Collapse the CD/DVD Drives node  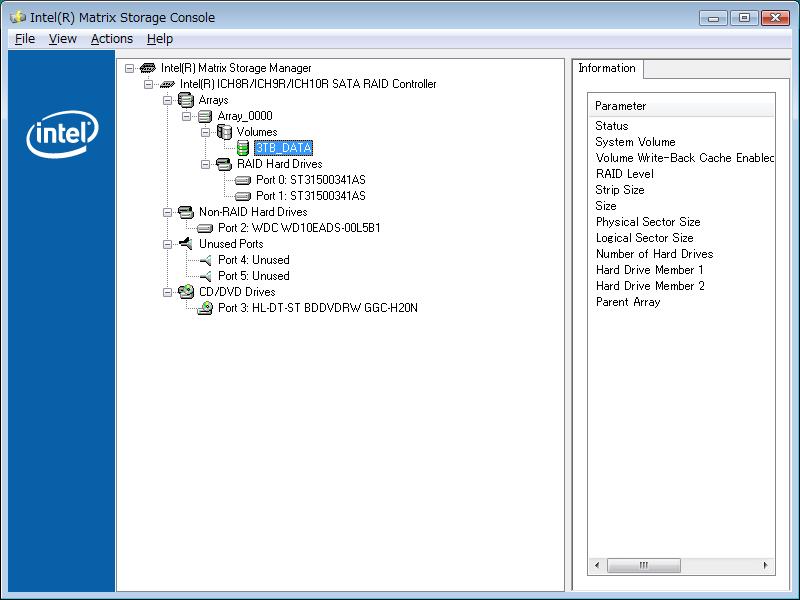(167, 292)
